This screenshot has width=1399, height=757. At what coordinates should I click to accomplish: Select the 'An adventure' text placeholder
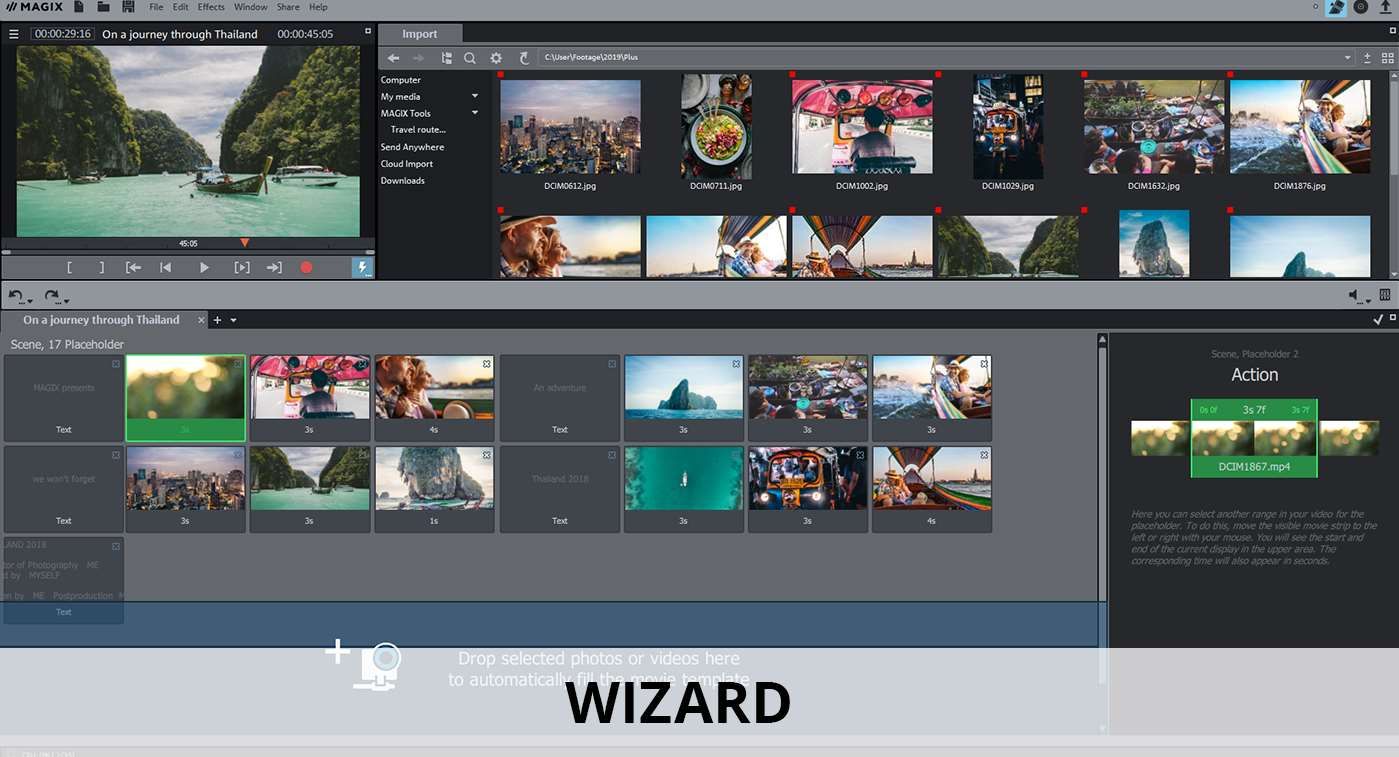tap(560, 398)
